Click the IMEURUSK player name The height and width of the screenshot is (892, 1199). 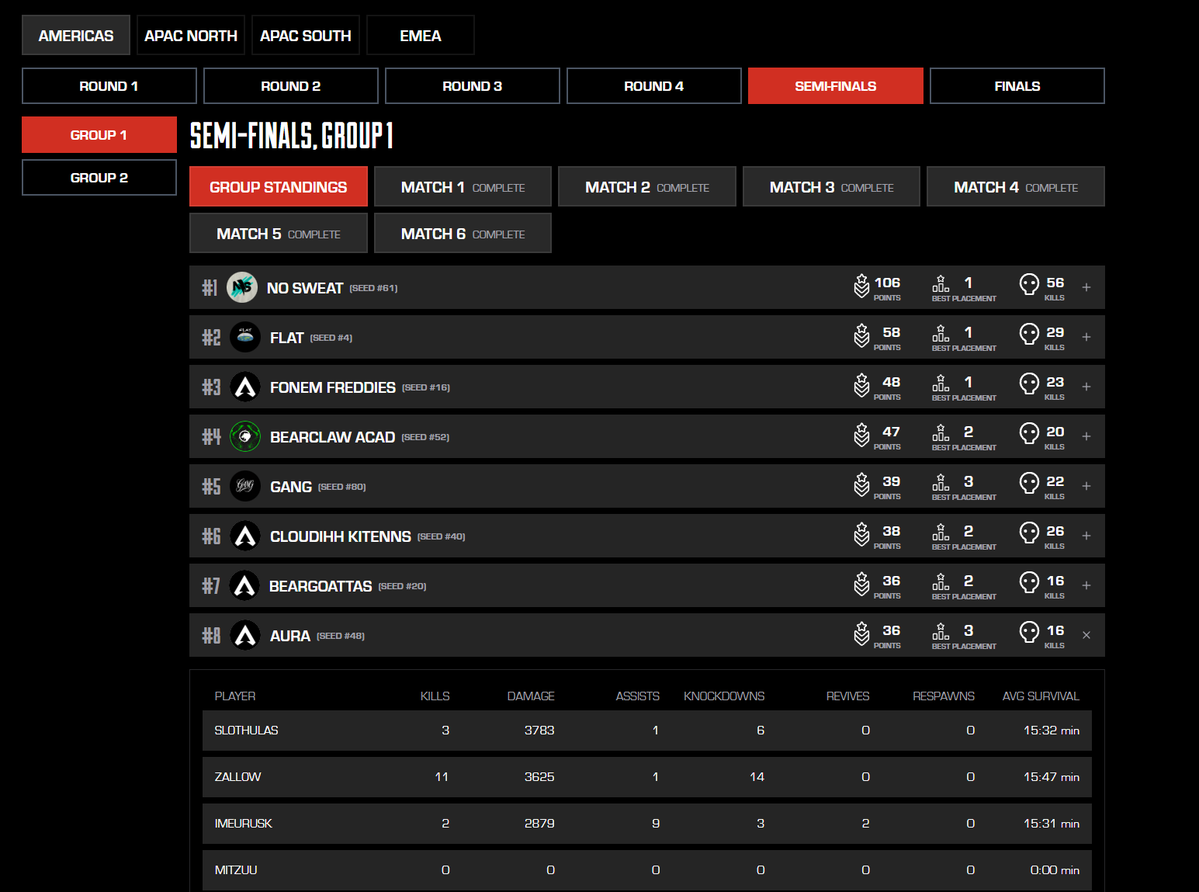point(243,823)
